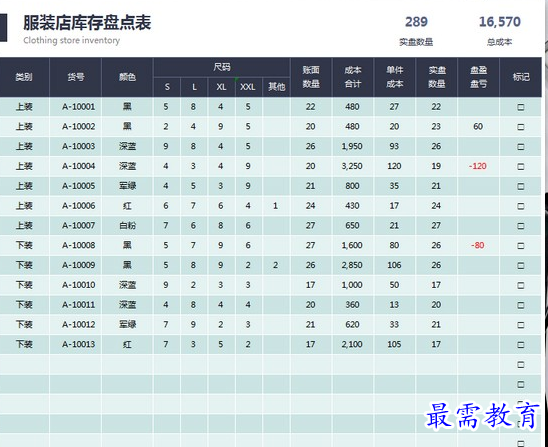Select the 服装店库存盘点表 title
Viewport: 548px width, 447px height.
[x=87, y=23]
